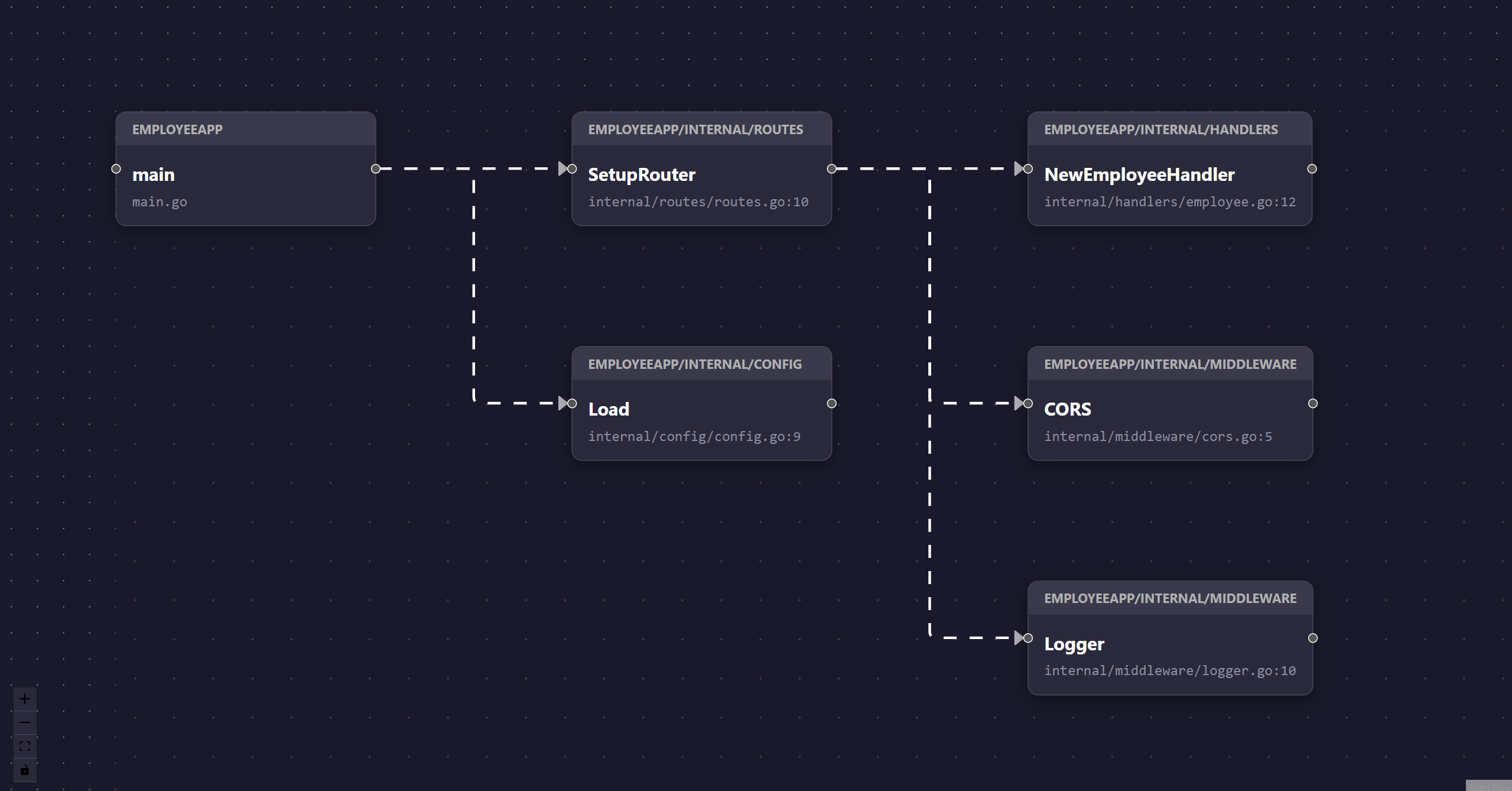Click the main node's right output handle
Image resolution: width=1512 pixels, height=791 pixels.
pyautogui.click(x=376, y=169)
